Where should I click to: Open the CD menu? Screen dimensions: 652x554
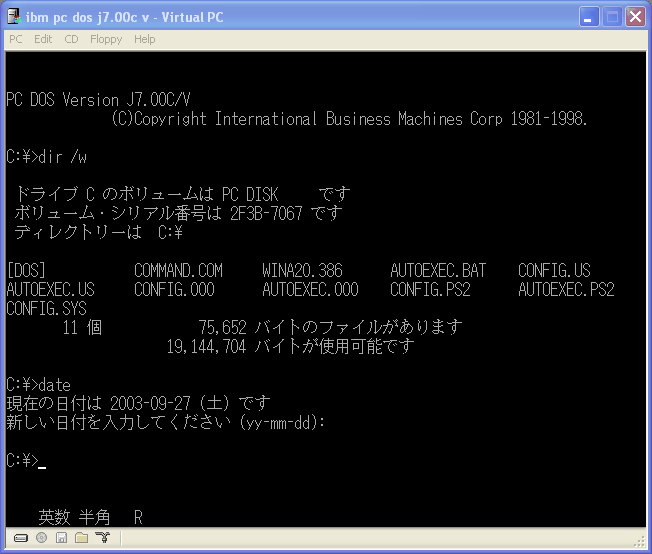click(71, 39)
